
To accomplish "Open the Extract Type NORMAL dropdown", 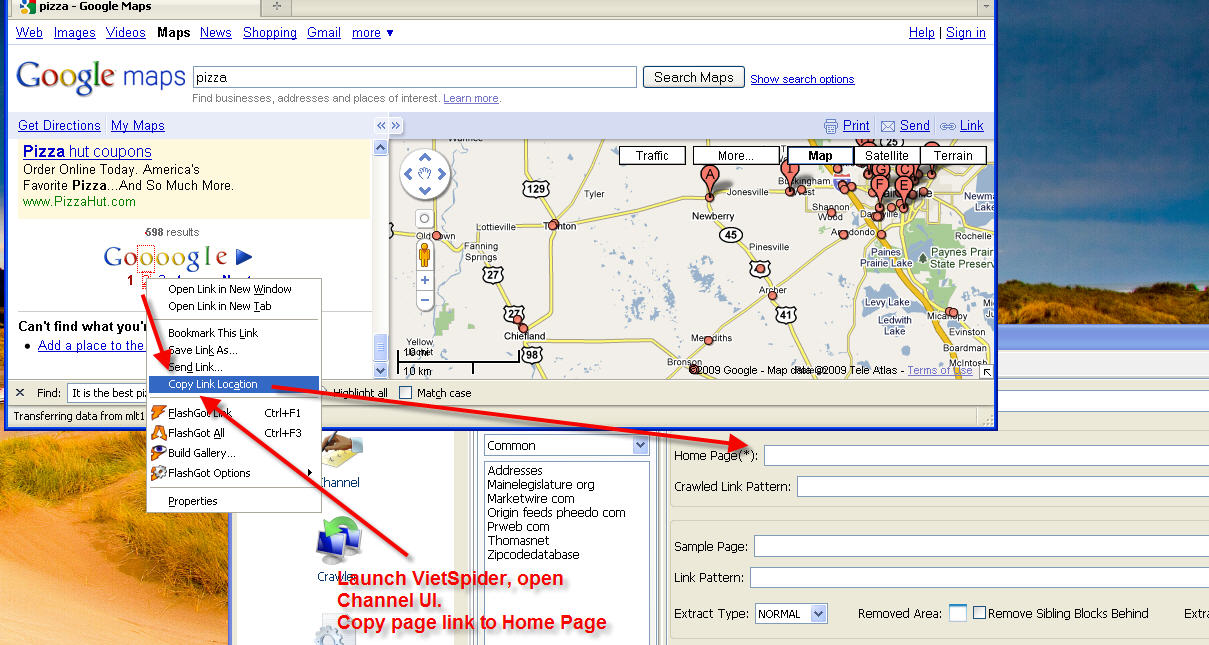I will tap(819, 614).
